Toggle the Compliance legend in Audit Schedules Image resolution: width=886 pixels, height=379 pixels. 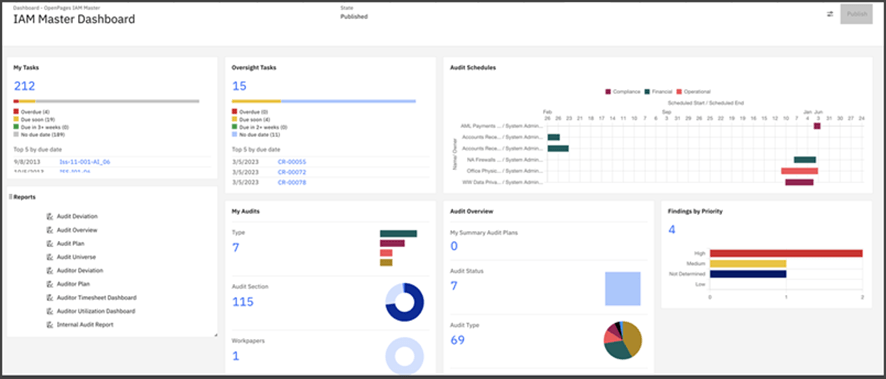pos(623,92)
